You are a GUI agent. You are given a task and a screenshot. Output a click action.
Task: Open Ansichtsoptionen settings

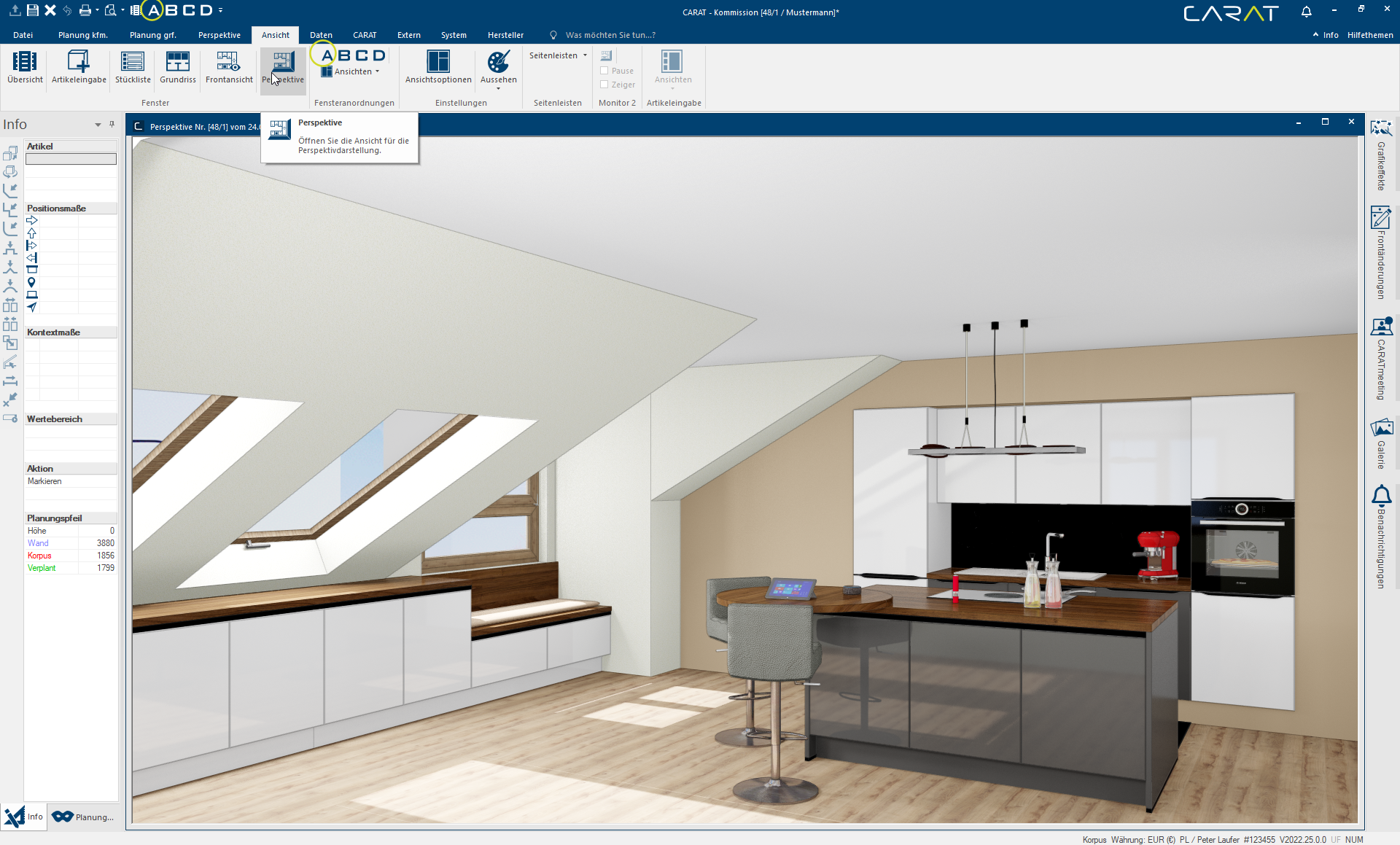pyautogui.click(x=438, y=67)
